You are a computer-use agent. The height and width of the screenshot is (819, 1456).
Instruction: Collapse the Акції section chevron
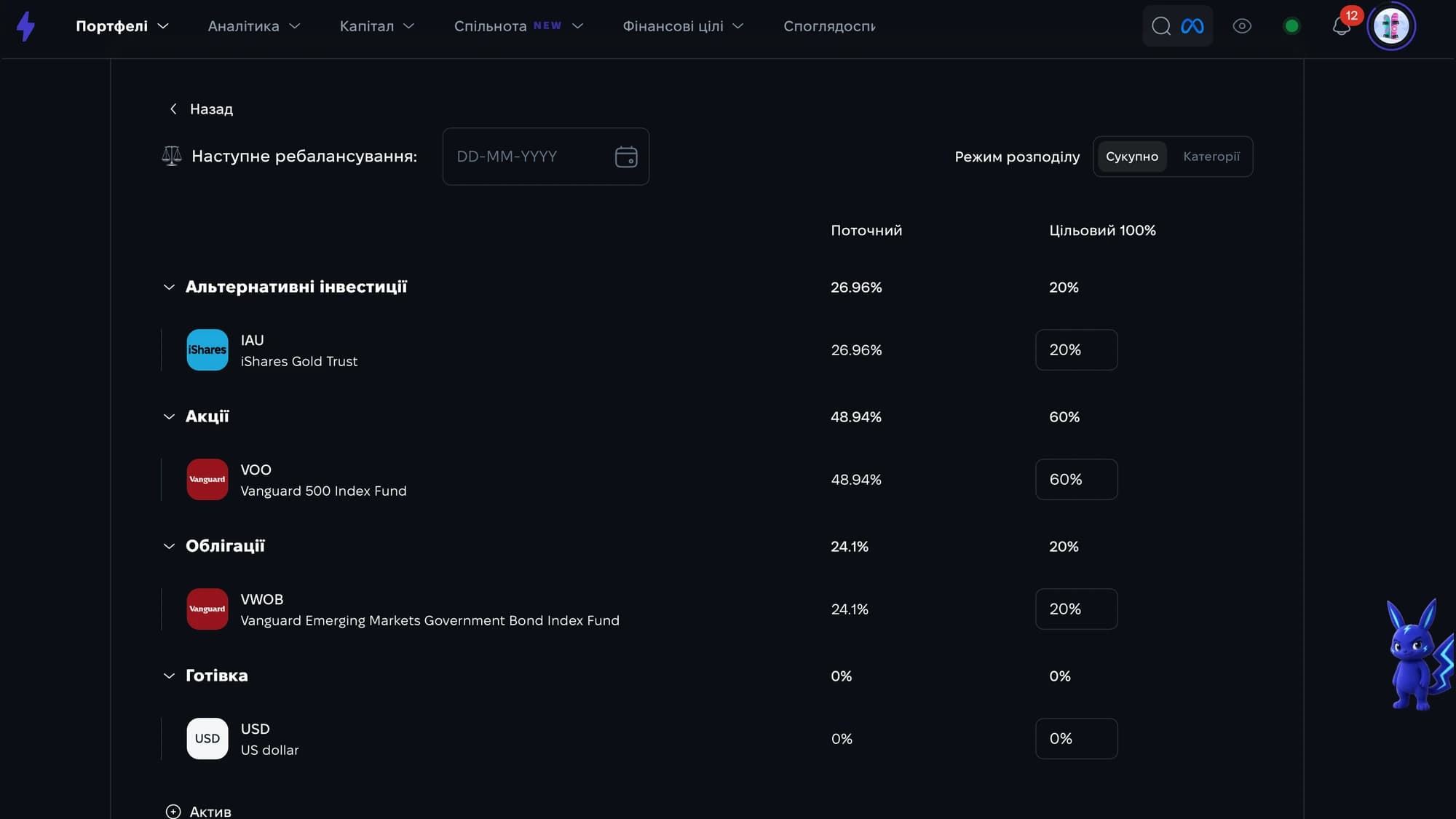pyautogui.click(x=169, y=417)
